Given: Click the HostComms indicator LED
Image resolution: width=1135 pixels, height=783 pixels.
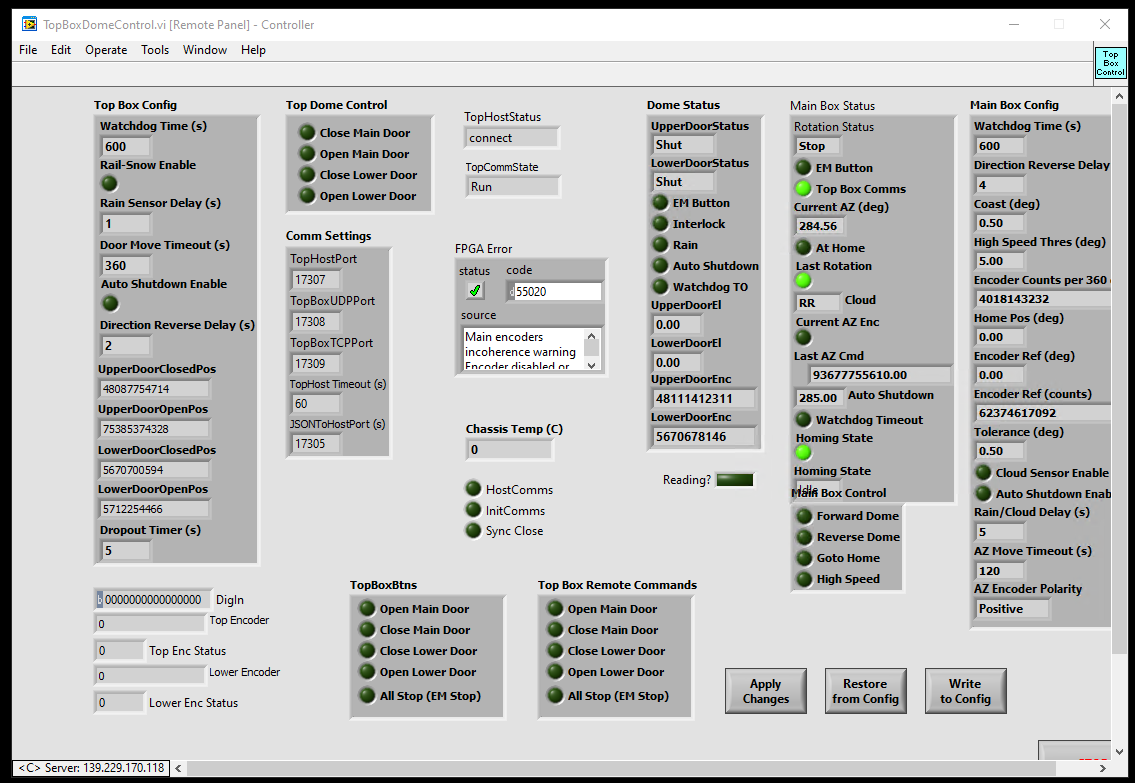Looking at the screenshot, I should pos(473,489).
